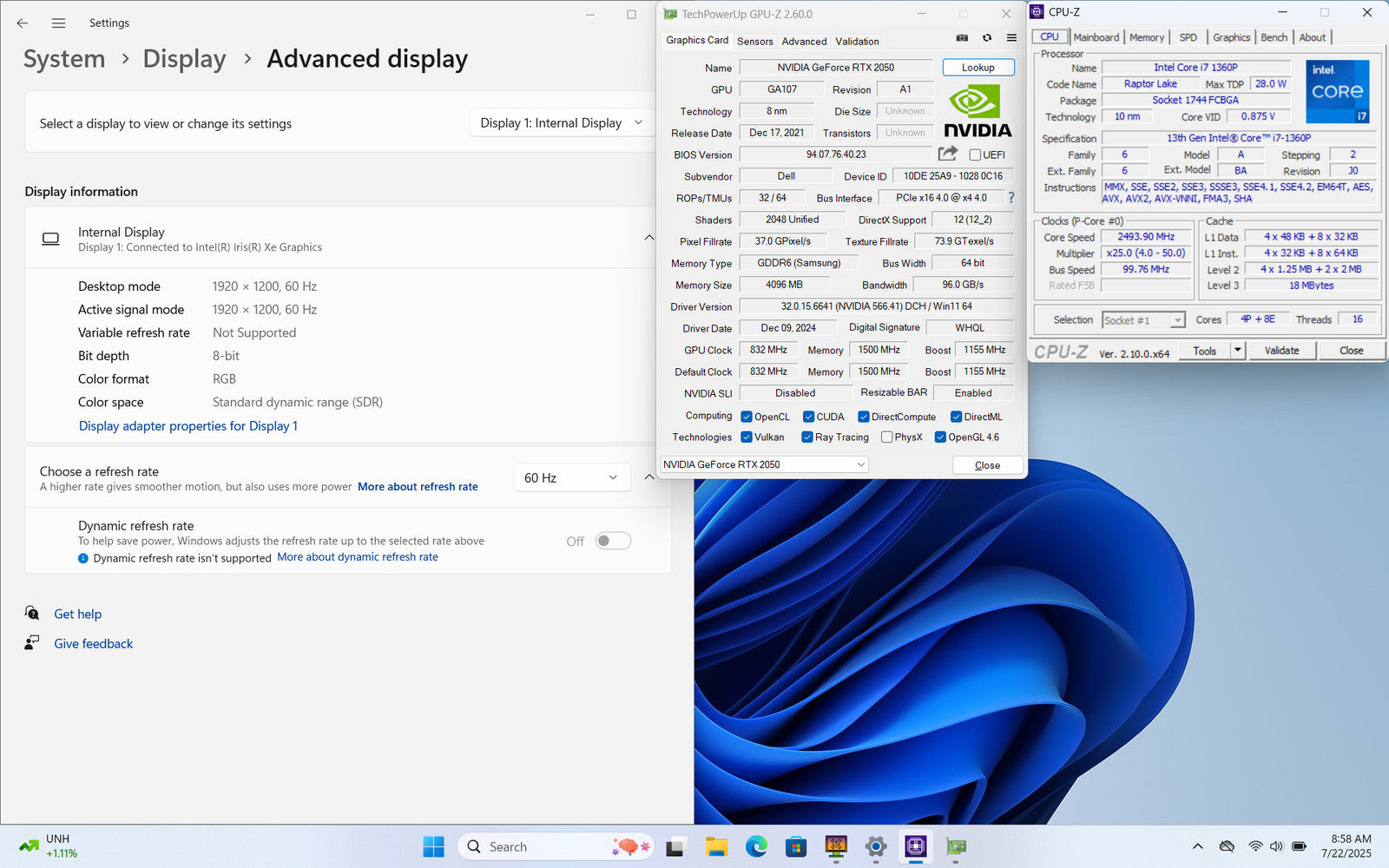
Task: Click the GPU-Z refresh icon
Action: pos(987,38)
